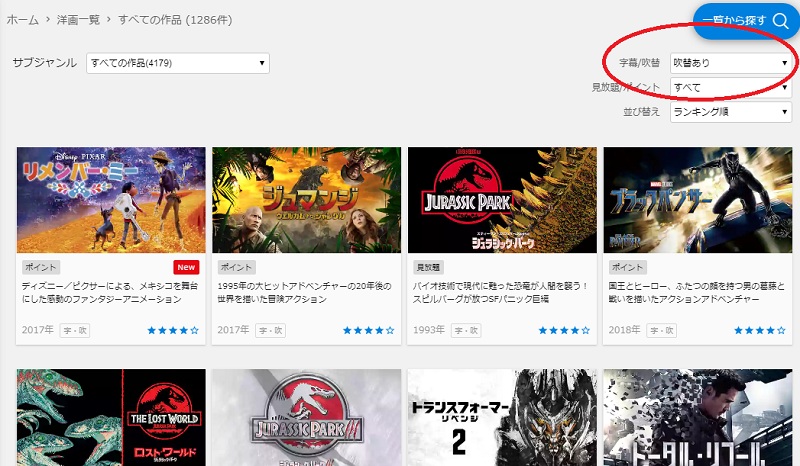The image size is (800, 466).
Task: Click 2017年 on ジュマンジ card
Action: [233, 330]
